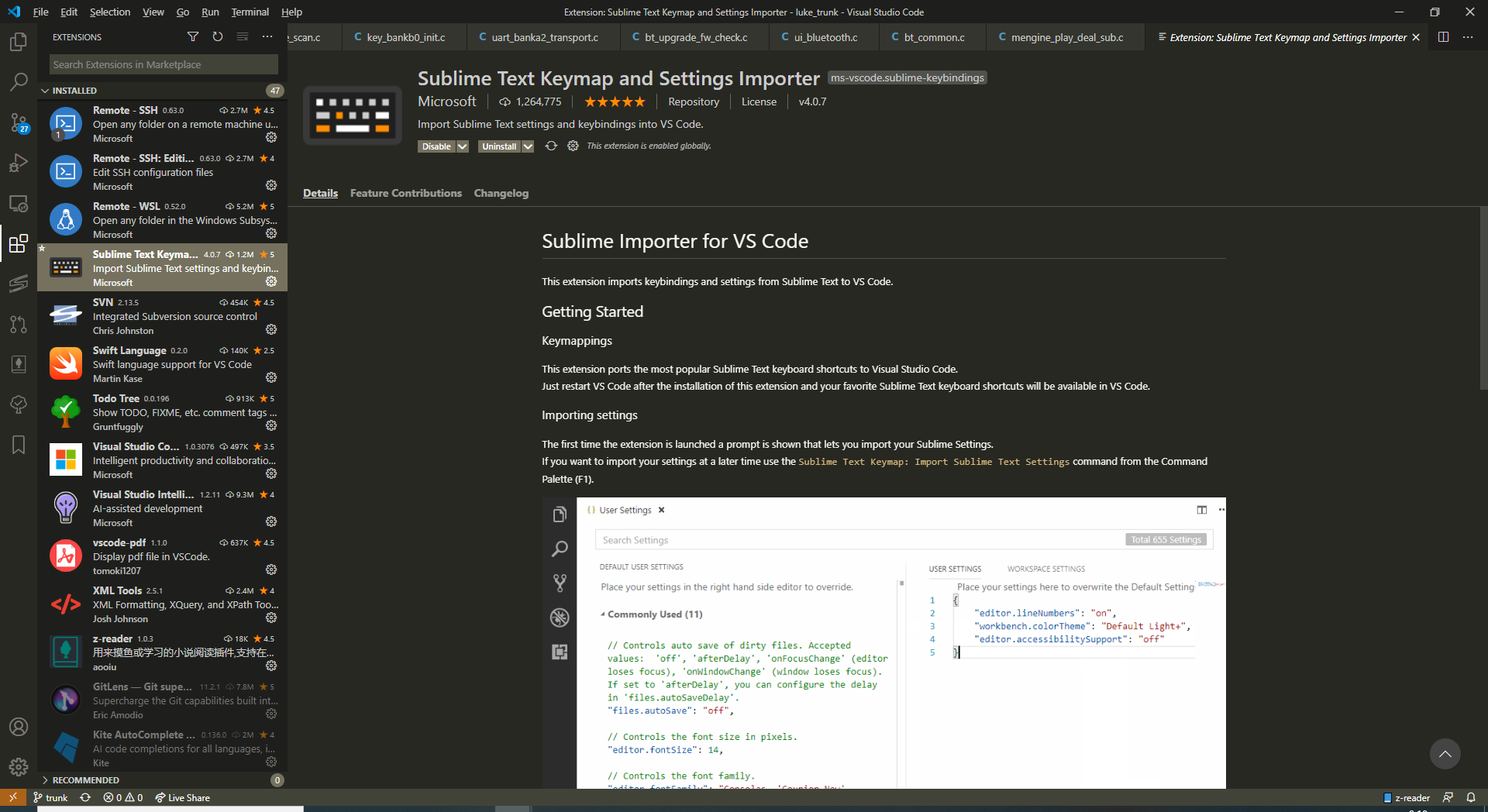The image size is (1488, 812).
Task: Close the Sublime Text Keymap extension tab
Action: (x=1416, y=37)
